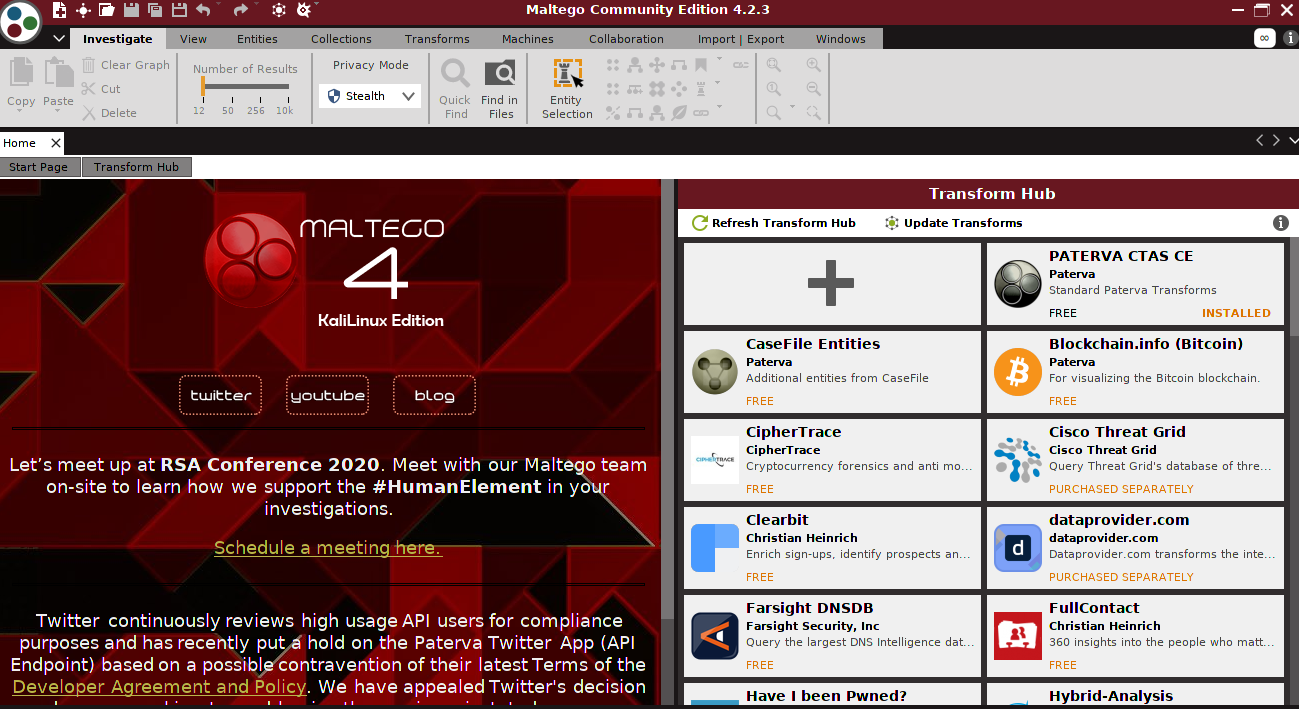Open the tab list dropdown arrow
1299x709 pixels.
(x=1292, y=141)
